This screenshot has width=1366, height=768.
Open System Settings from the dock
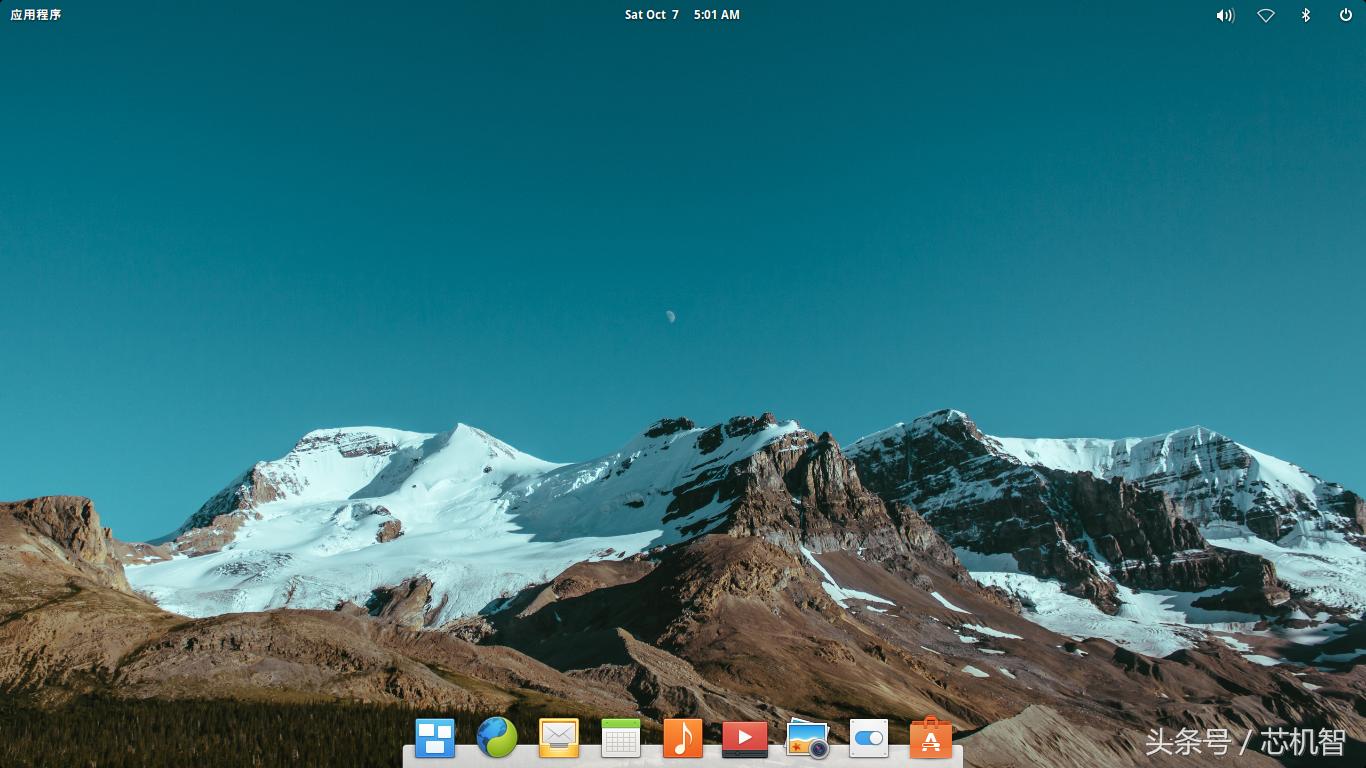(x=869, y=738)
